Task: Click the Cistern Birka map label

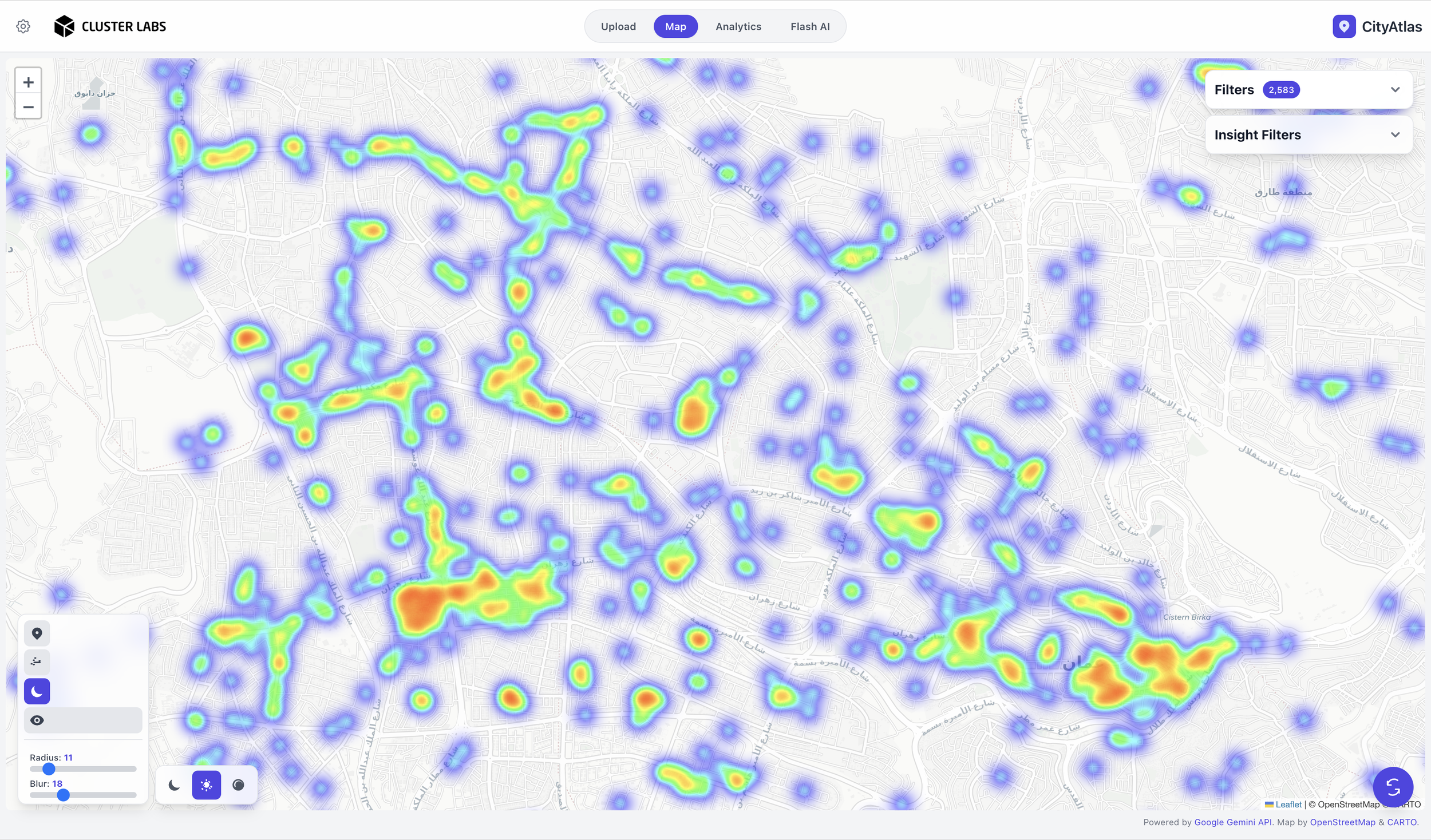Action: (1187, 617)
